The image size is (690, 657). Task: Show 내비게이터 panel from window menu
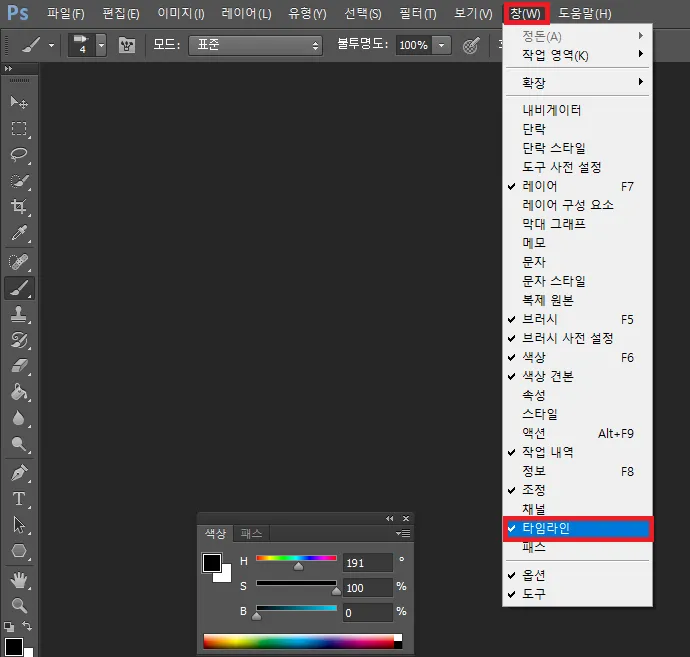pos(577,110)
